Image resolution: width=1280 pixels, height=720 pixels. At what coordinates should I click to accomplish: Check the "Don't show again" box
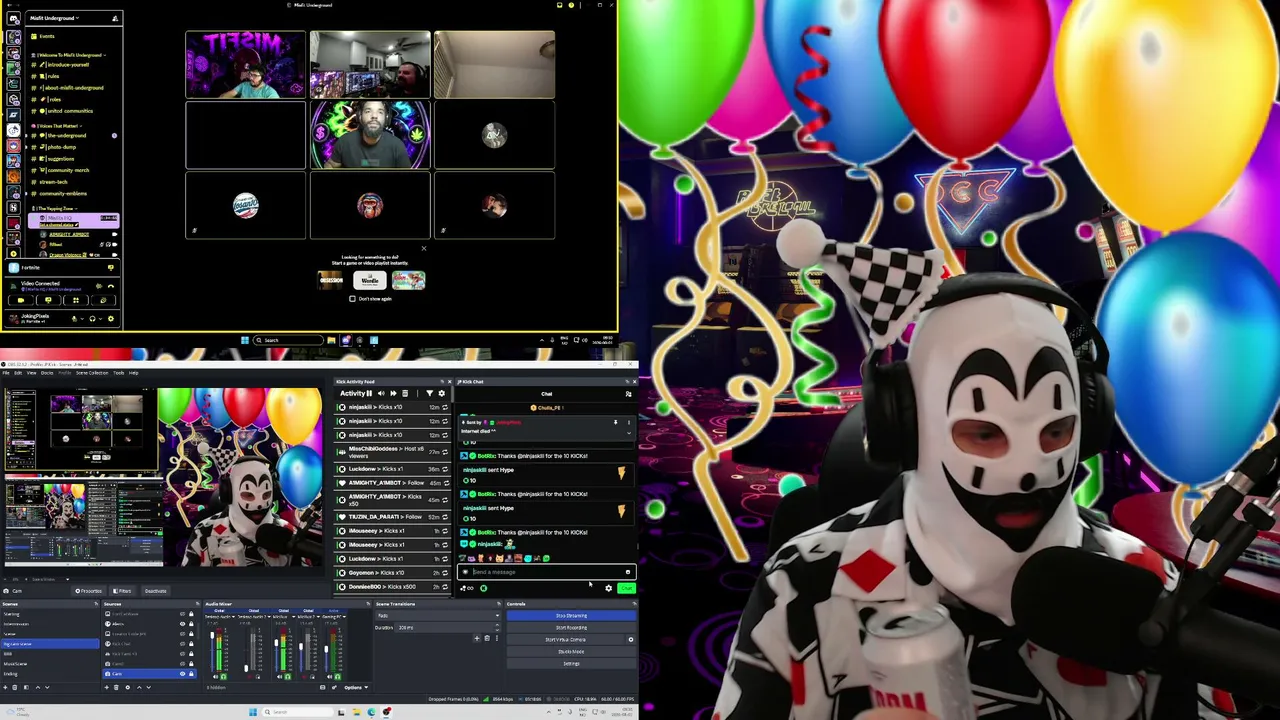tap(352, 299)
